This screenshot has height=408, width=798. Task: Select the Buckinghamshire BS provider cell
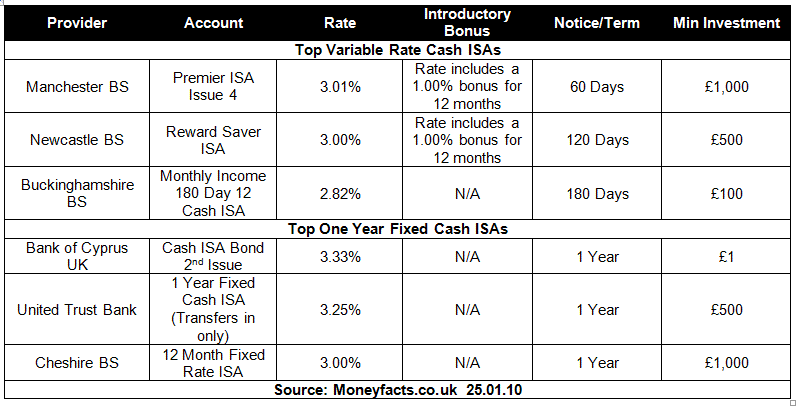coord(75,193)
